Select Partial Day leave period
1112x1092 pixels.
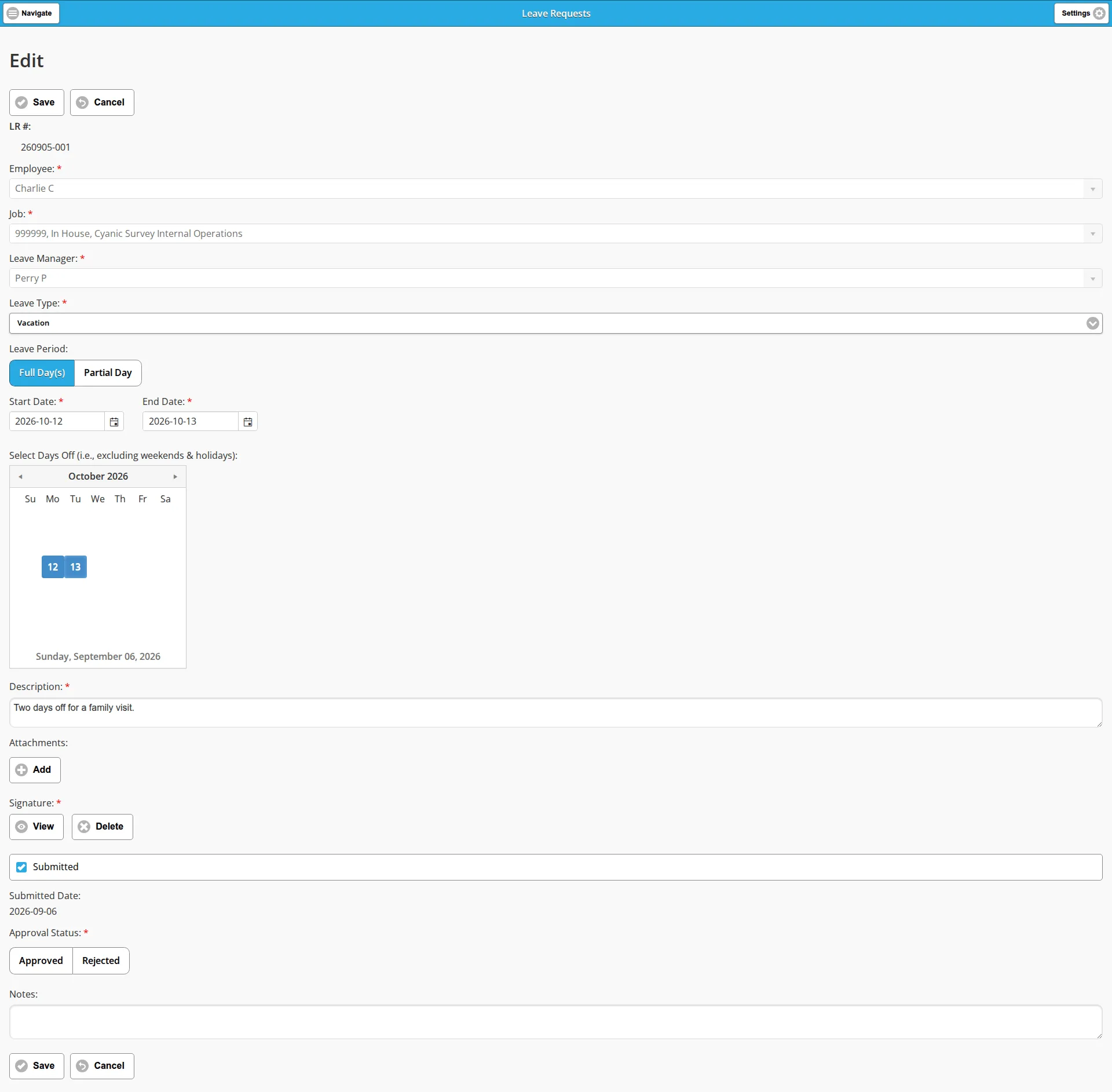click(108, 373)
